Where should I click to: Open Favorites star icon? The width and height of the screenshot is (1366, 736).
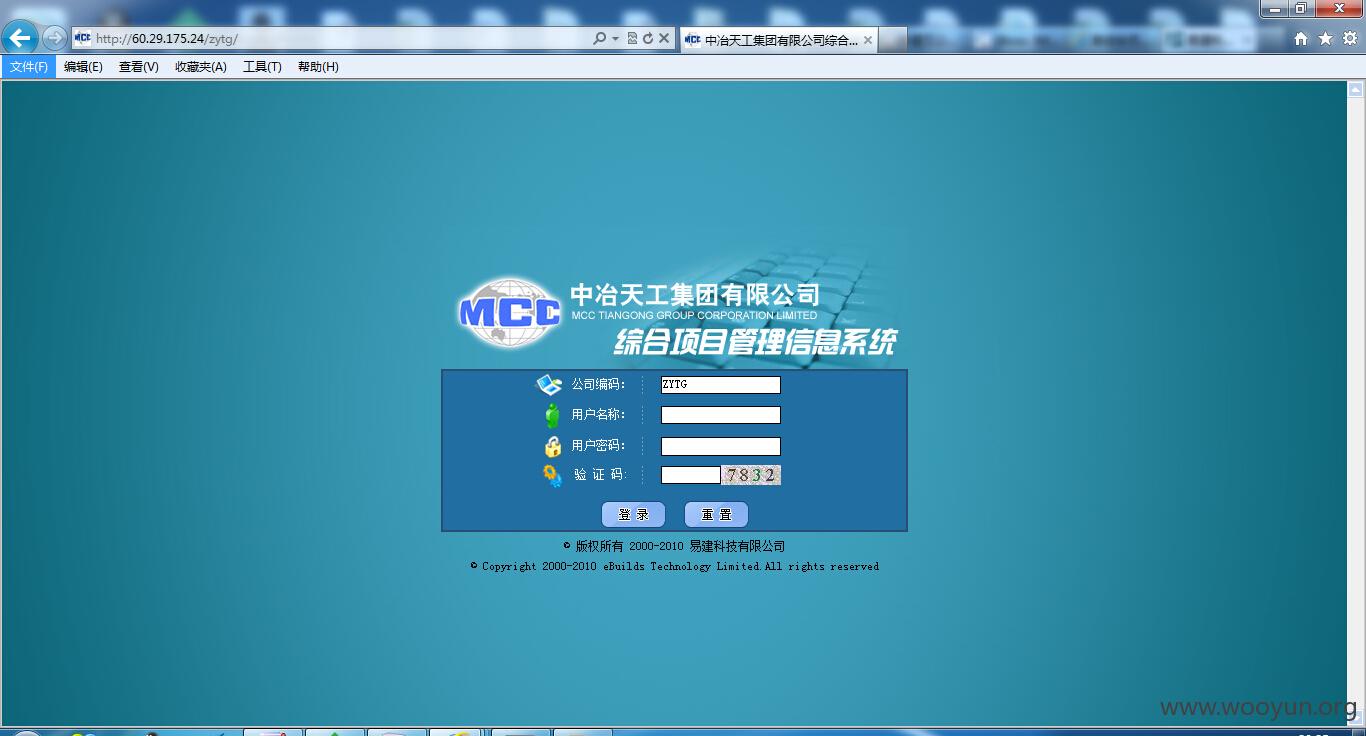(1325, 39)
